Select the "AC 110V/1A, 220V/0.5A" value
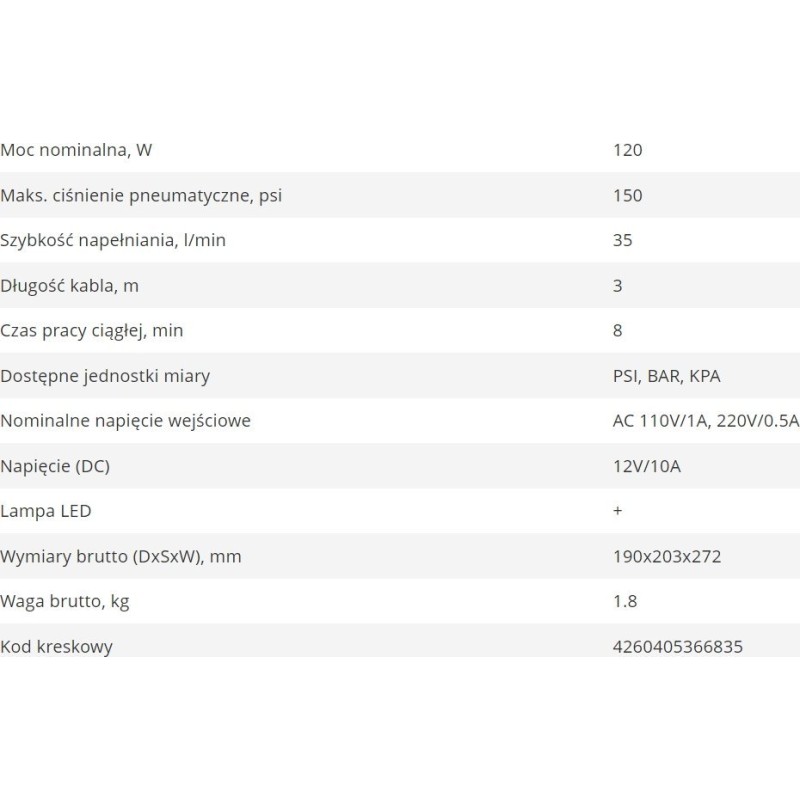800x800 pixels. (x=705, y=421)
